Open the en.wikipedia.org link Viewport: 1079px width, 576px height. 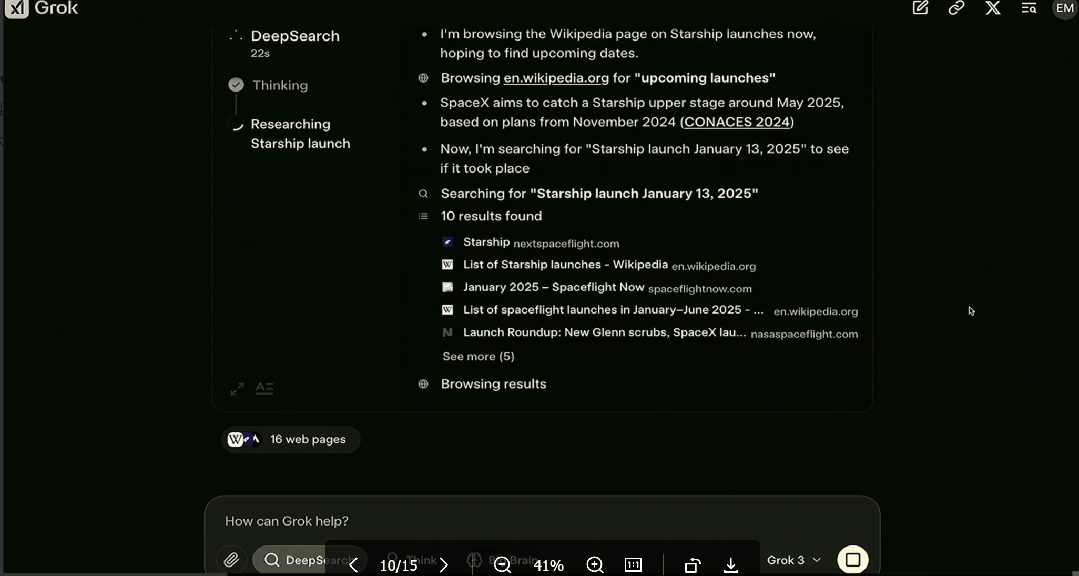[x=556, y=78]
